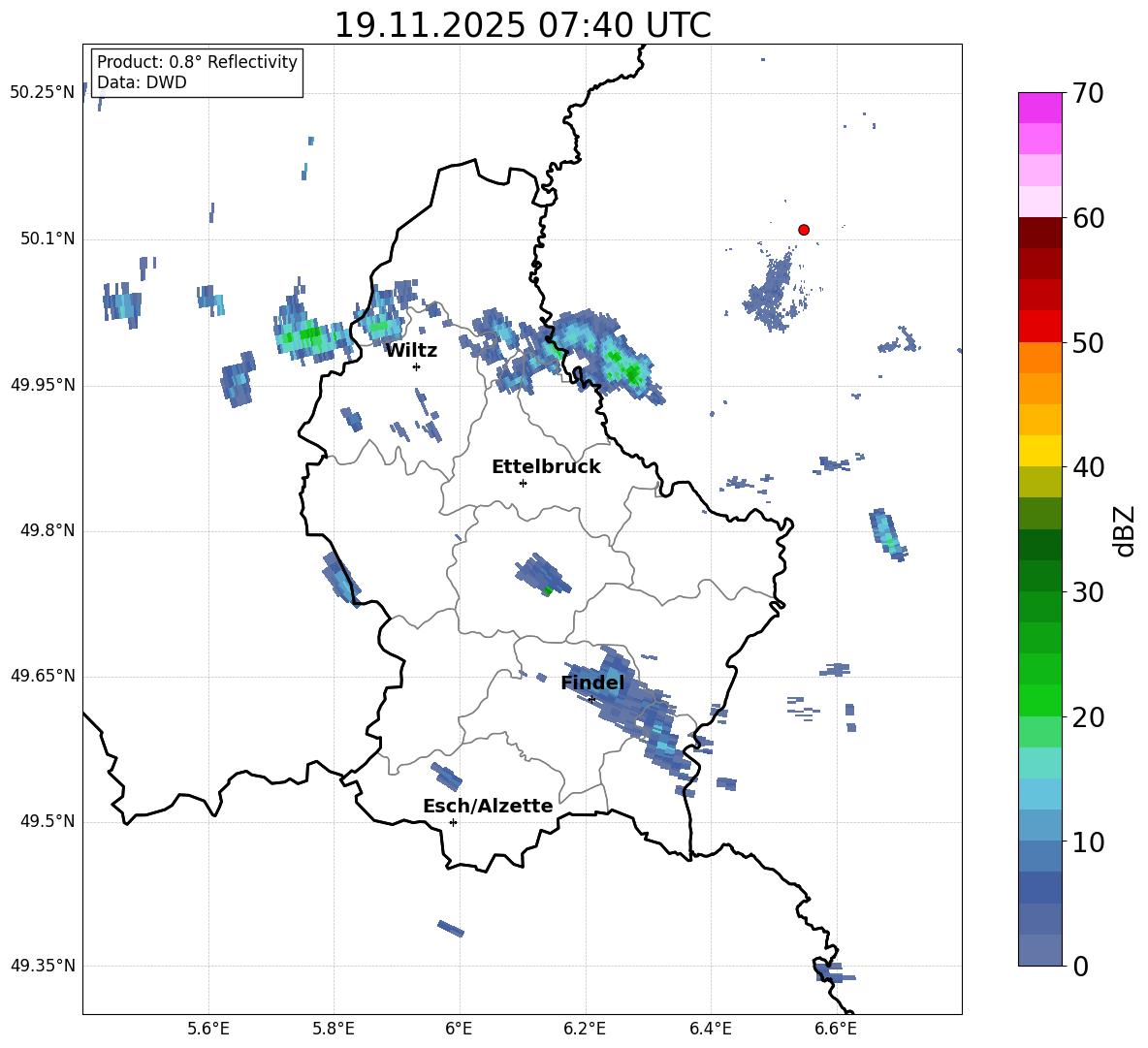Click the 49.35°N latitude tick label
The image size is (1148, 1048).
click(42, 966)
